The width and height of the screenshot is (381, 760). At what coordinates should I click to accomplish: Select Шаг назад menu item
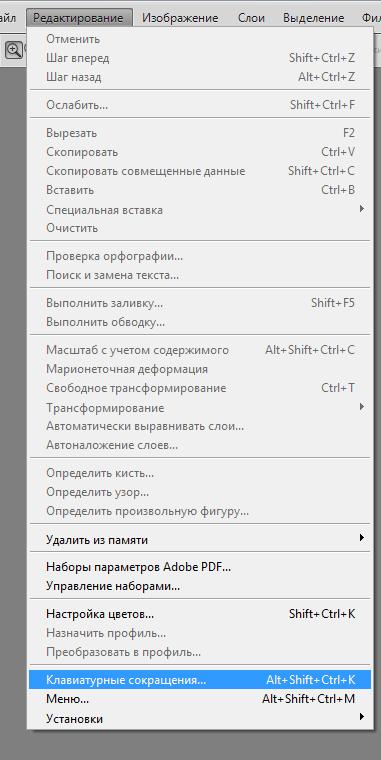click(x=200, y=77)
